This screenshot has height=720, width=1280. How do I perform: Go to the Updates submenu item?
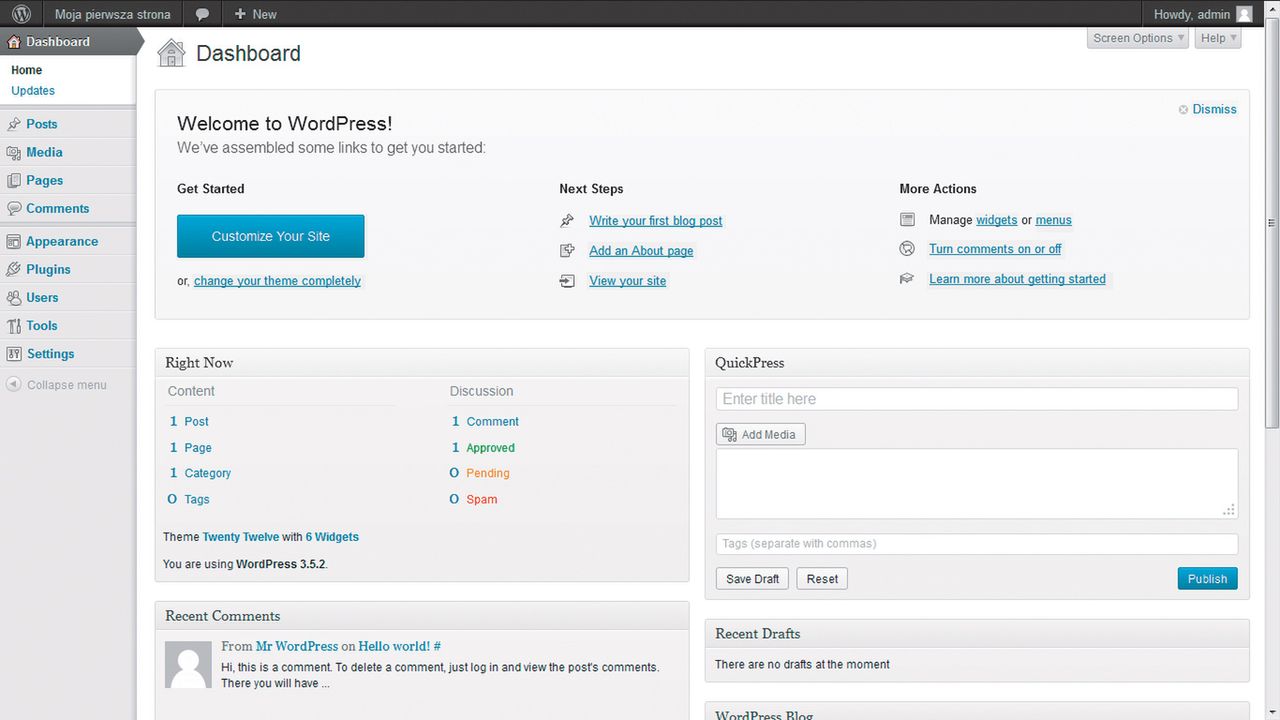pyautogui.click(x=33, y=90)
